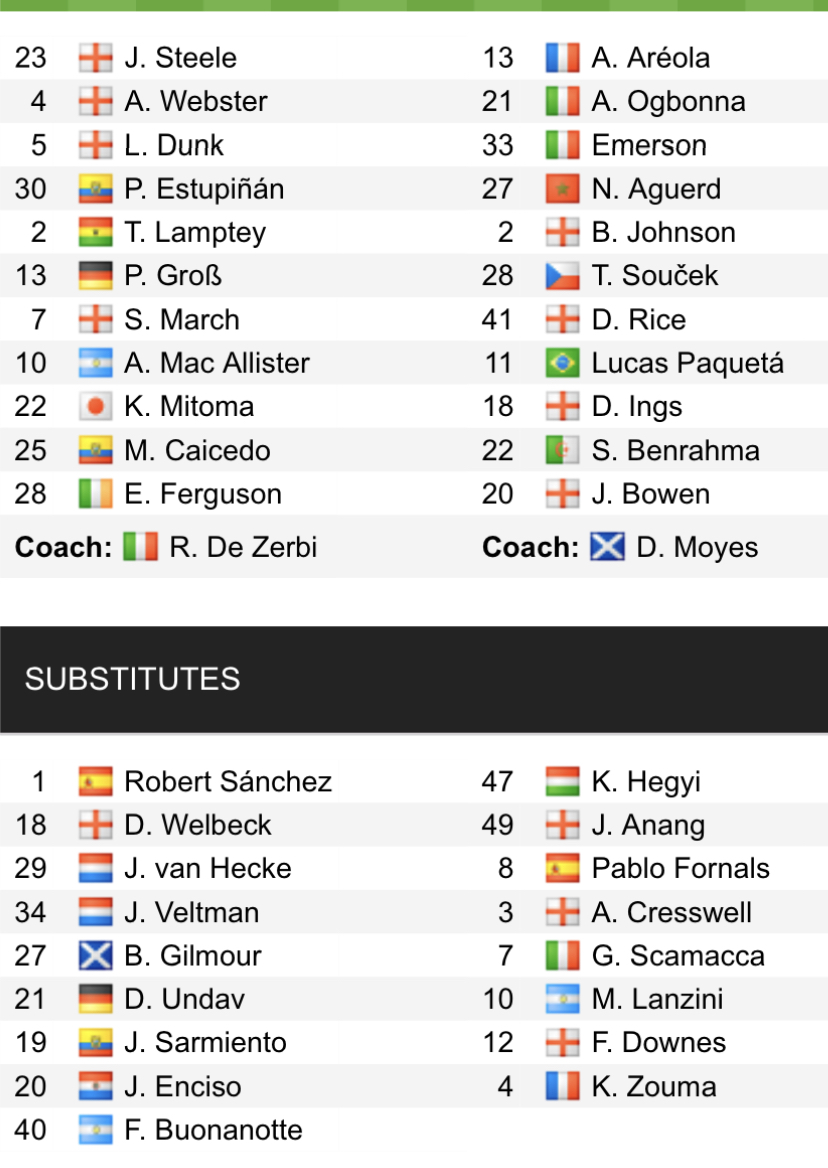Click the Japan flag beside K. Mitoma
828x1168 pixels.
(x=95, y=407)
